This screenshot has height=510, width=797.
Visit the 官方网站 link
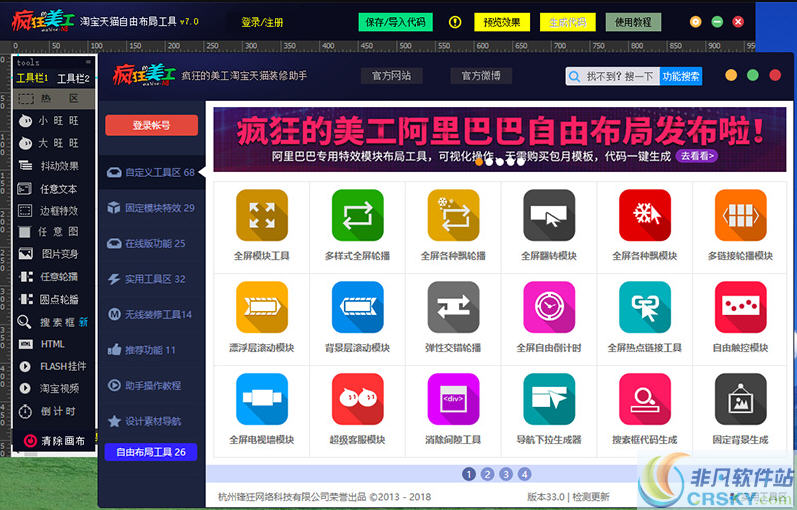pyautogui.click(x=391, y=76)
